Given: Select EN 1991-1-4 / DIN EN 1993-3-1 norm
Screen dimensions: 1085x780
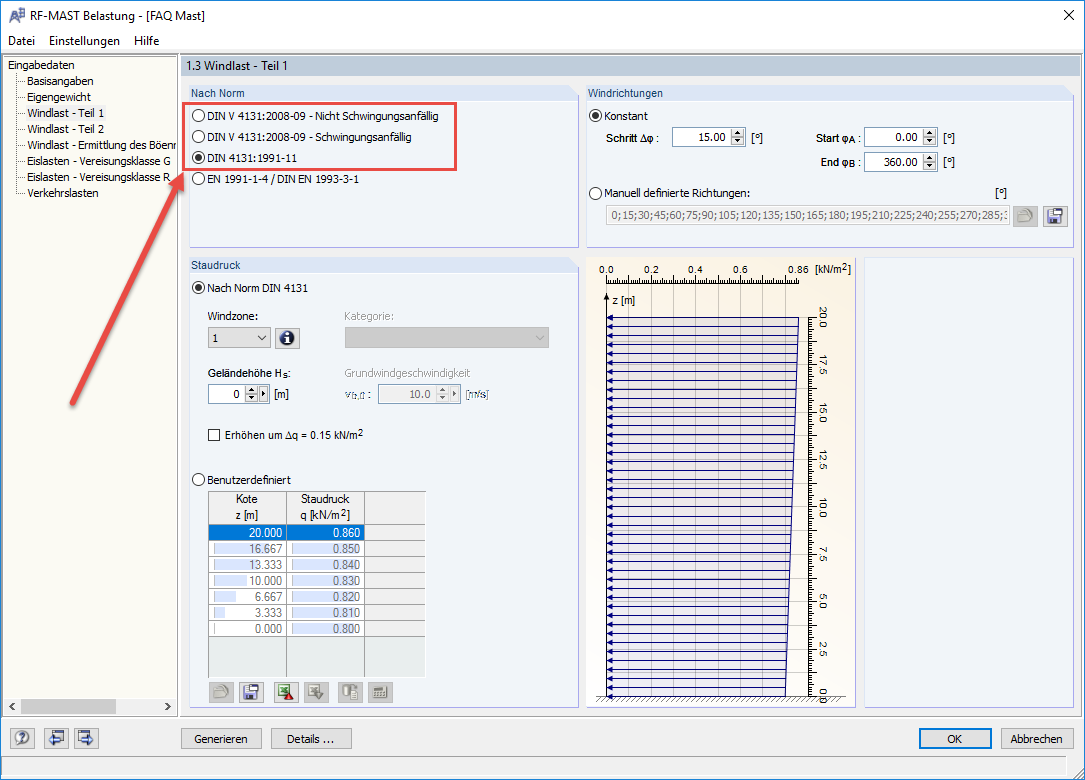Looking at the screenshot, I should click(199, 179).
